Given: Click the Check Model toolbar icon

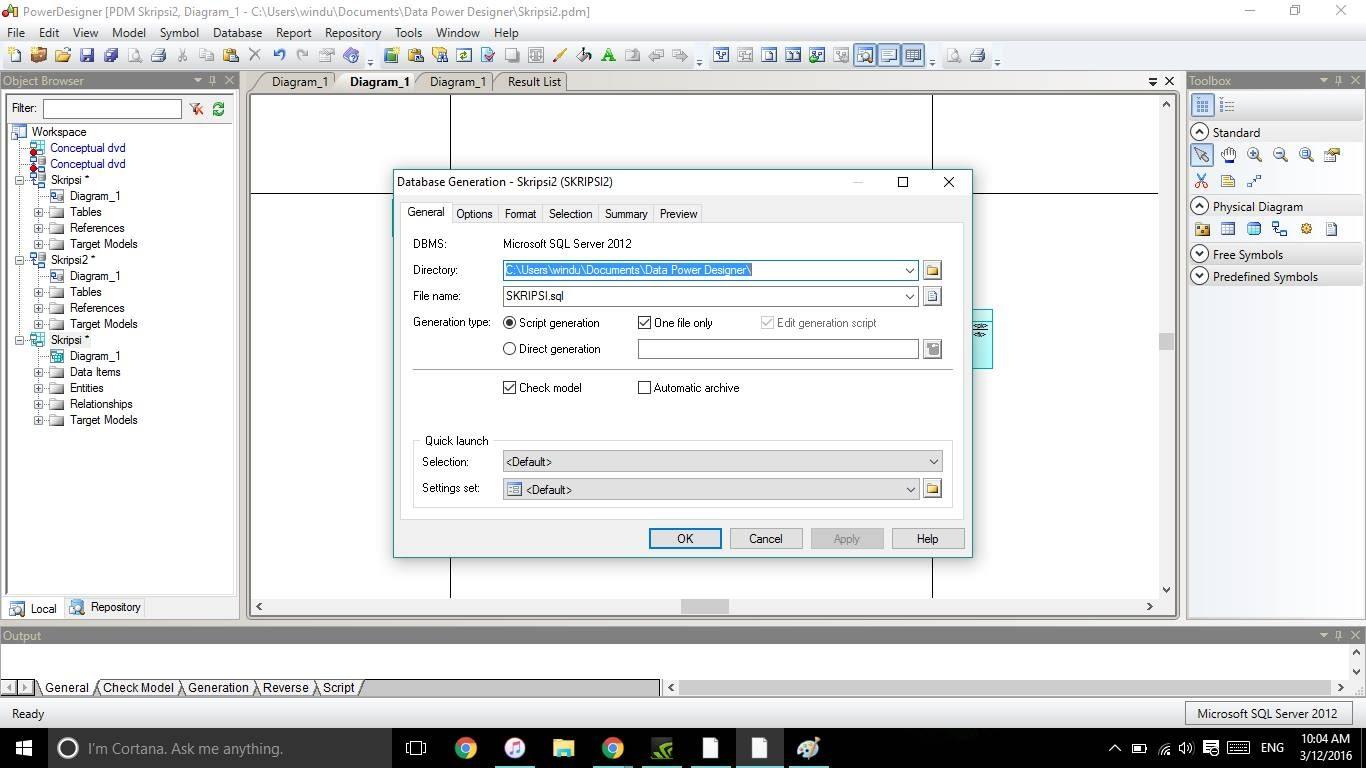Looking at the screenshot, I should coord(487,56).
